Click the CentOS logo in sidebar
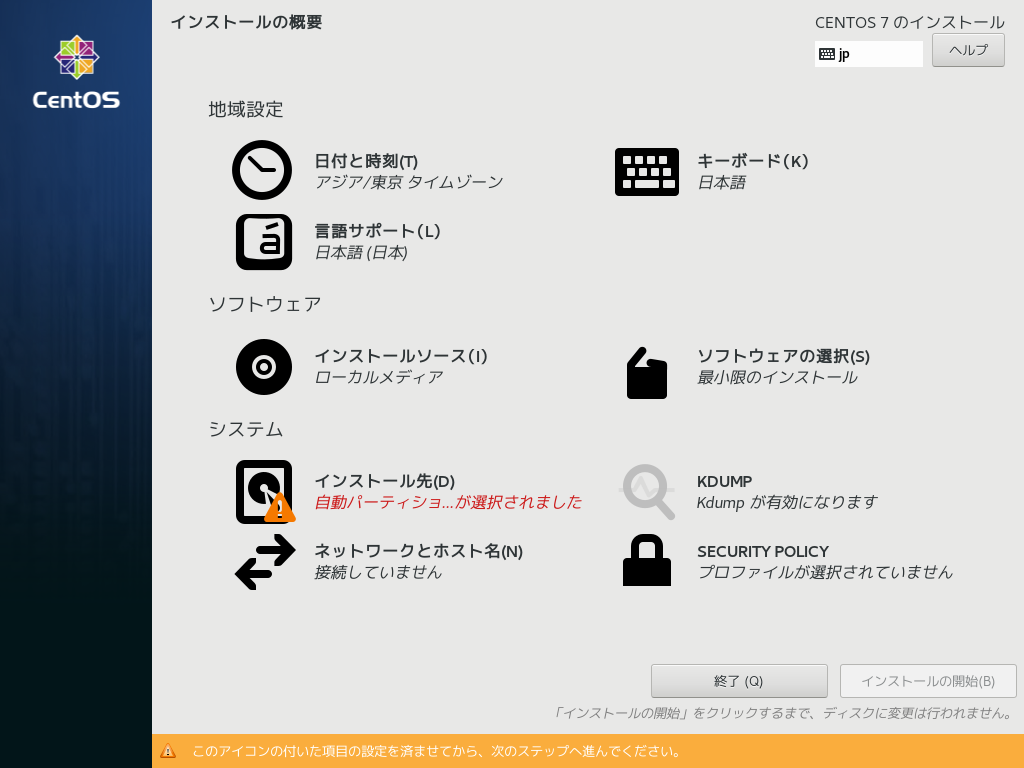This screenshot has width=1024, height=768. 76,72
